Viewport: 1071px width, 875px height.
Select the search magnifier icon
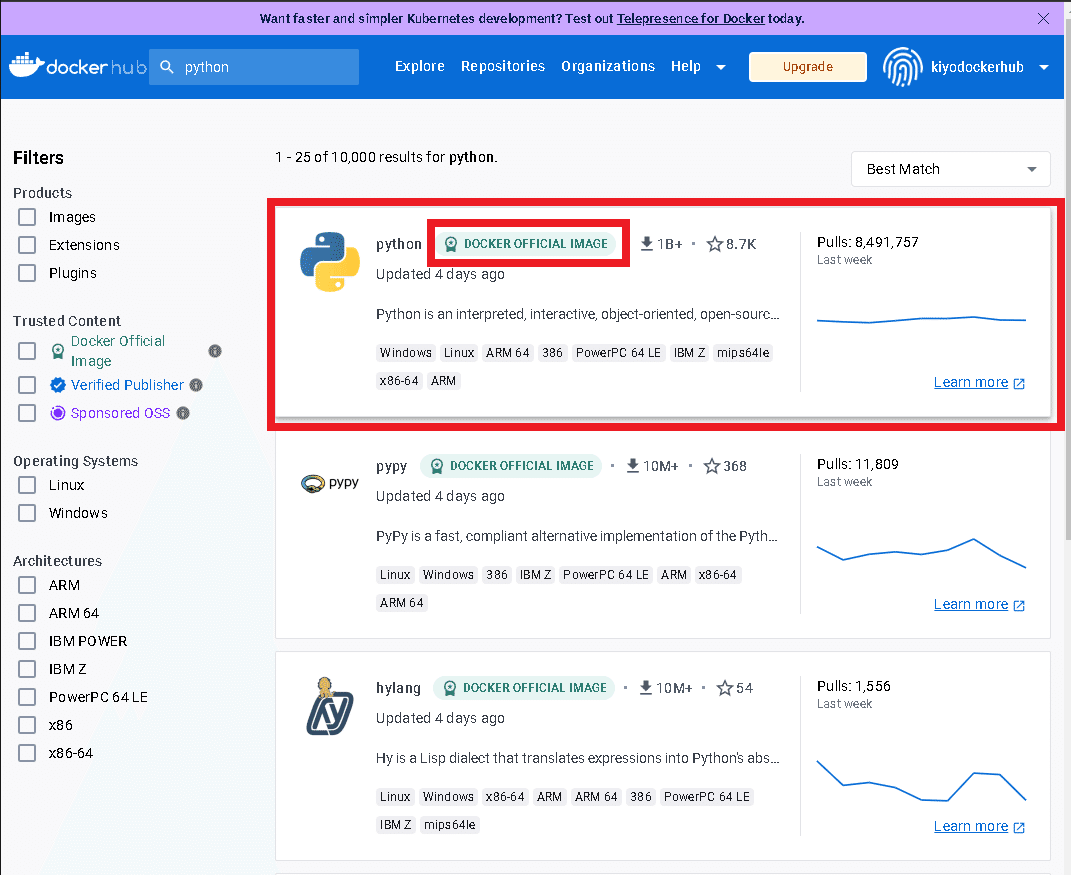167,67
